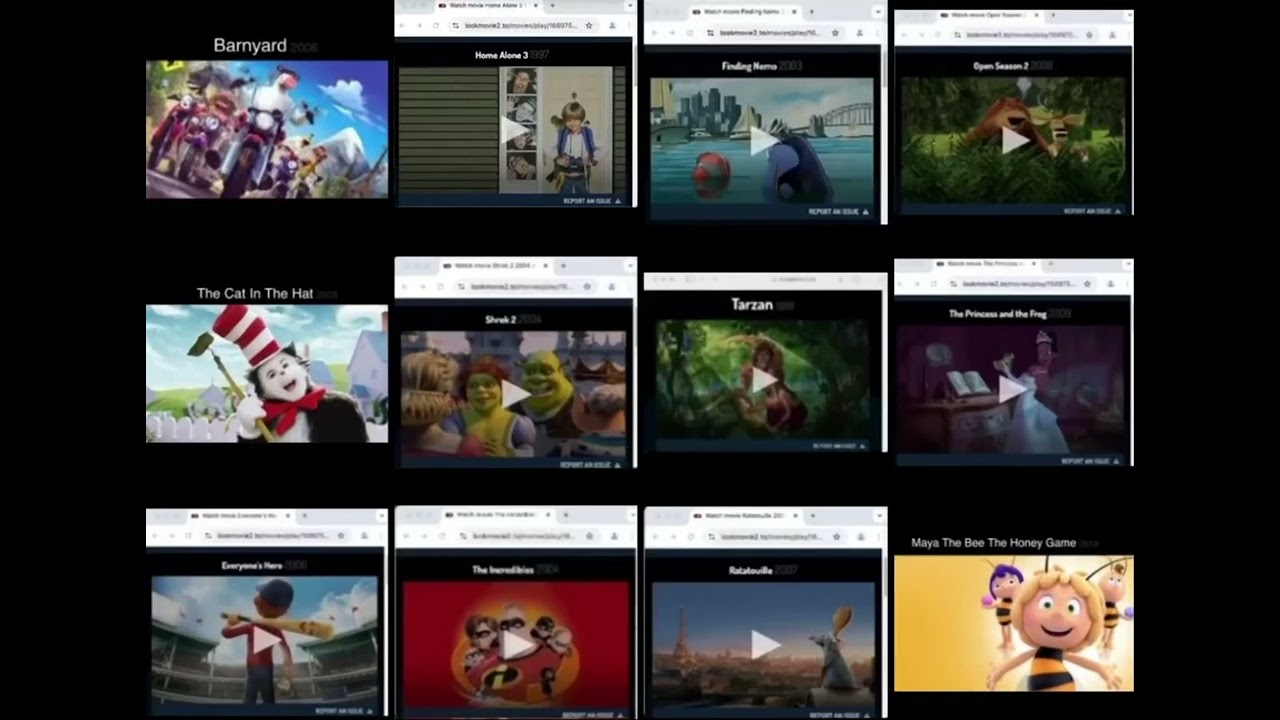
Task: Report an issue on The Incredibles
Action: point(591,716)
